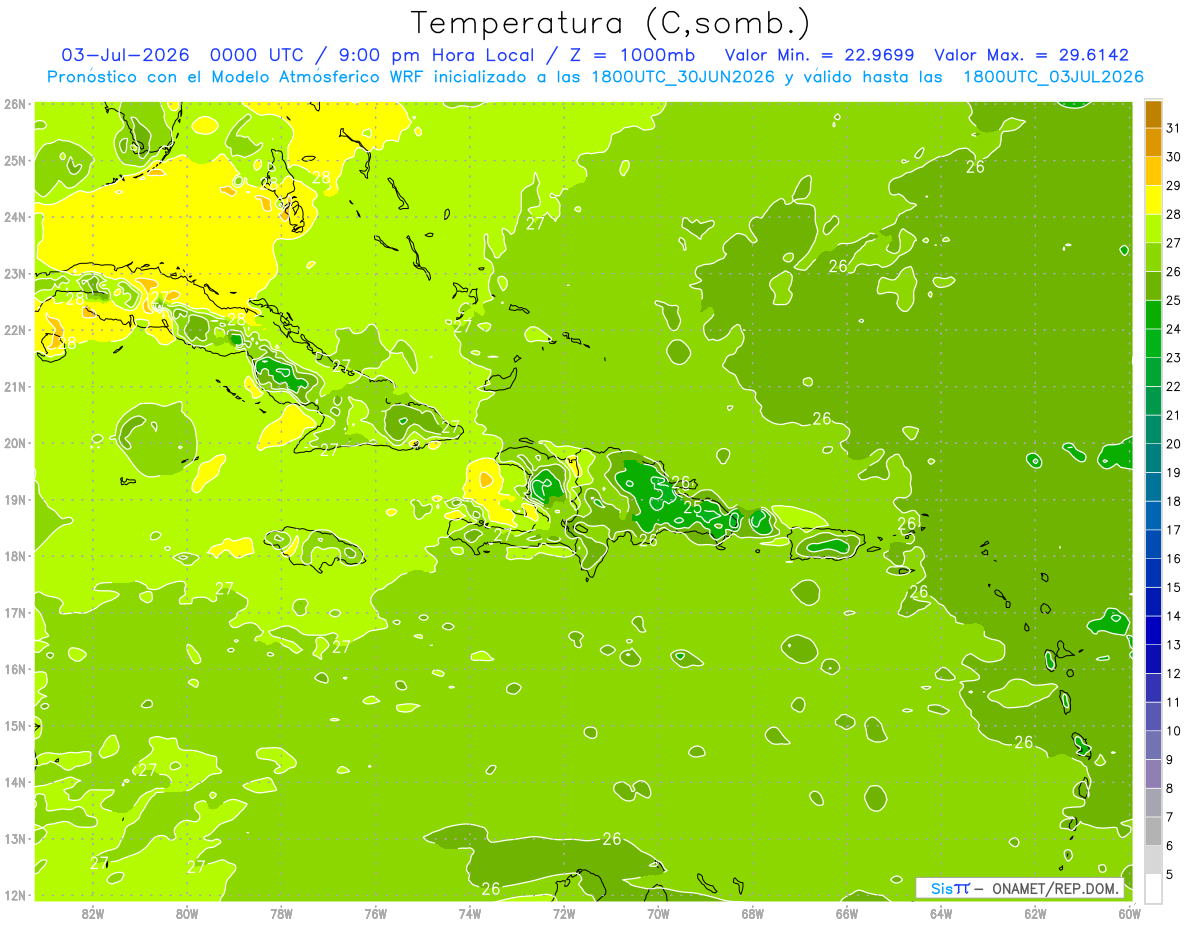Select the 14N latitude axis label
The width and height of the screenshot is (1200, 927).
[15, 782]
